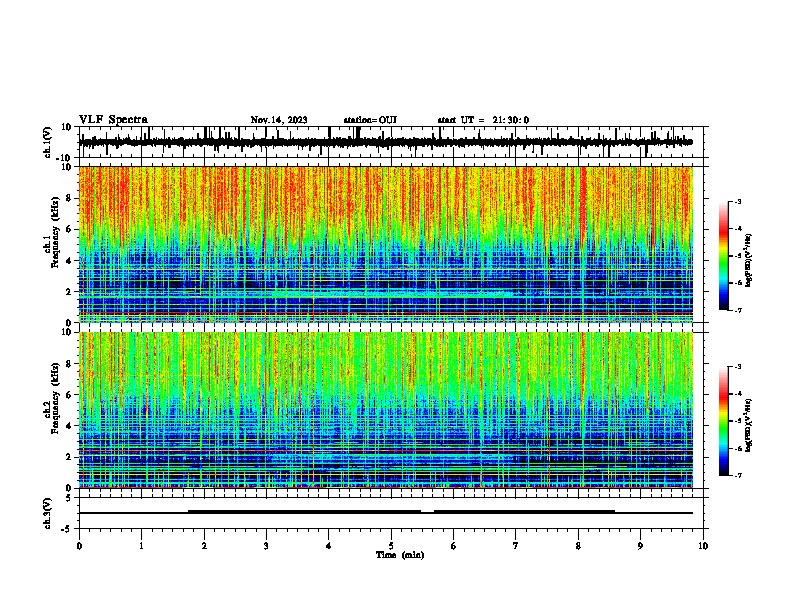Image resolution: width=792 pixels, height=612 pixels.
Task: Click time axis tick label "4"
Action: pyautogui.click(x=329, y=546)
